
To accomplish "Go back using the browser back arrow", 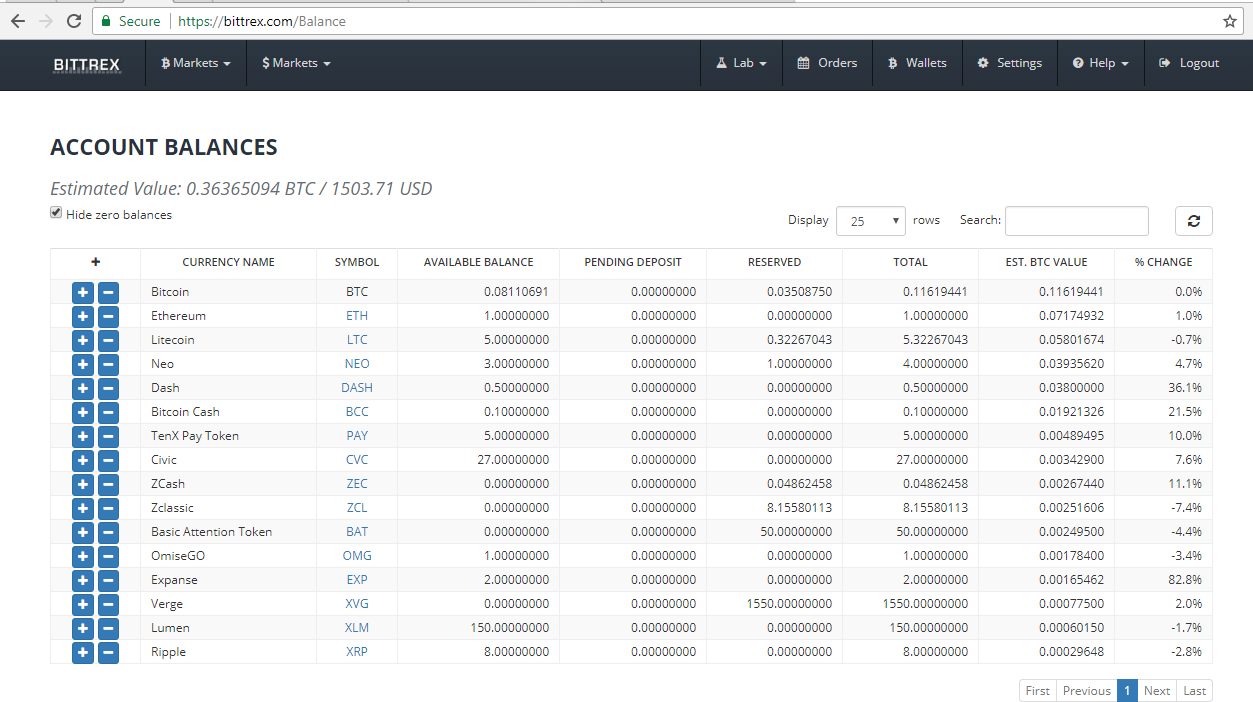I will pyautogui.click(x=18, y=21).
